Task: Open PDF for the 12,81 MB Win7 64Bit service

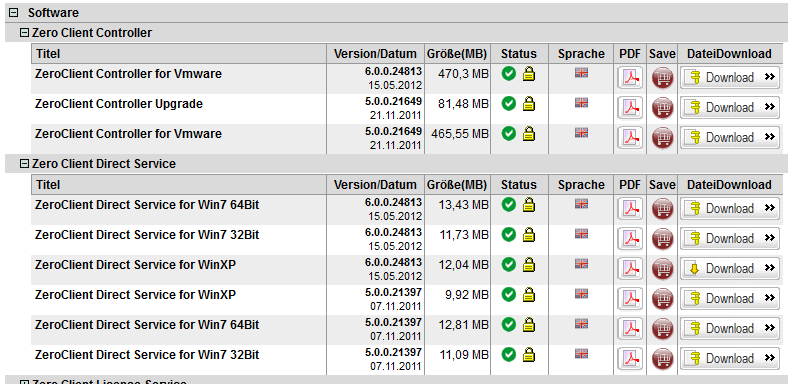Action: tap(630, 329)
